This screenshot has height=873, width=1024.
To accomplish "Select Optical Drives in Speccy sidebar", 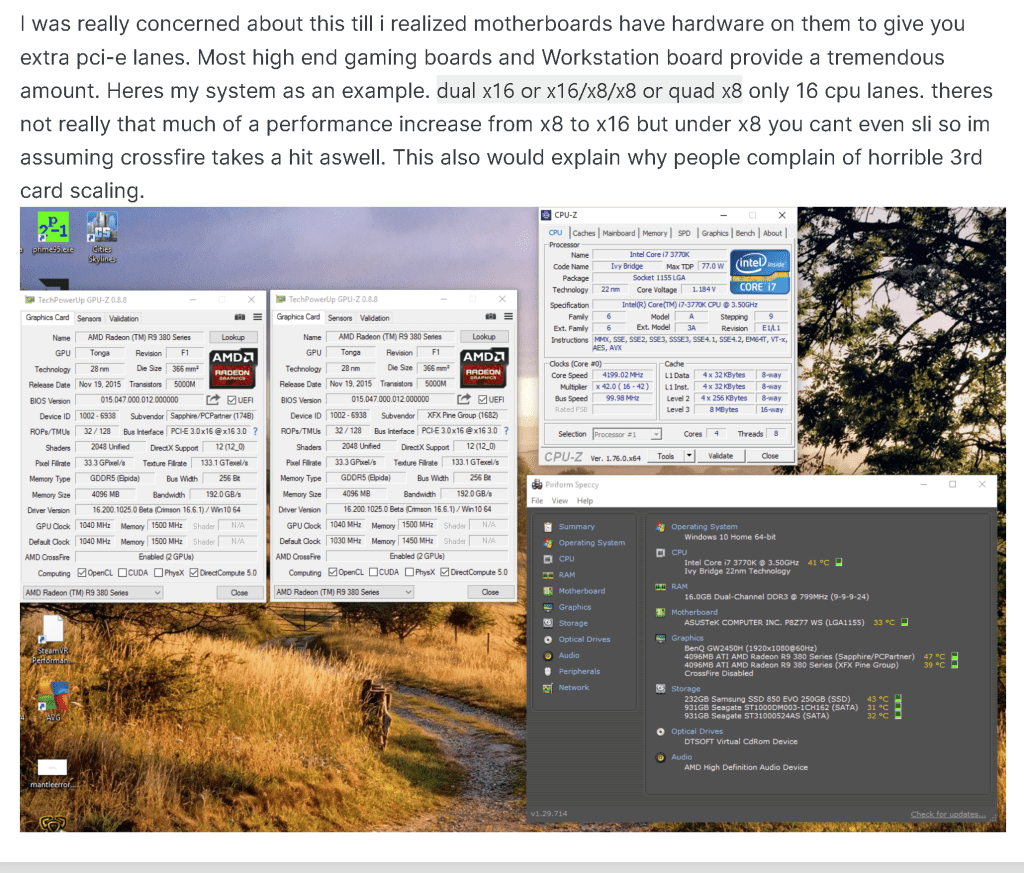I will tap(584, 639).
